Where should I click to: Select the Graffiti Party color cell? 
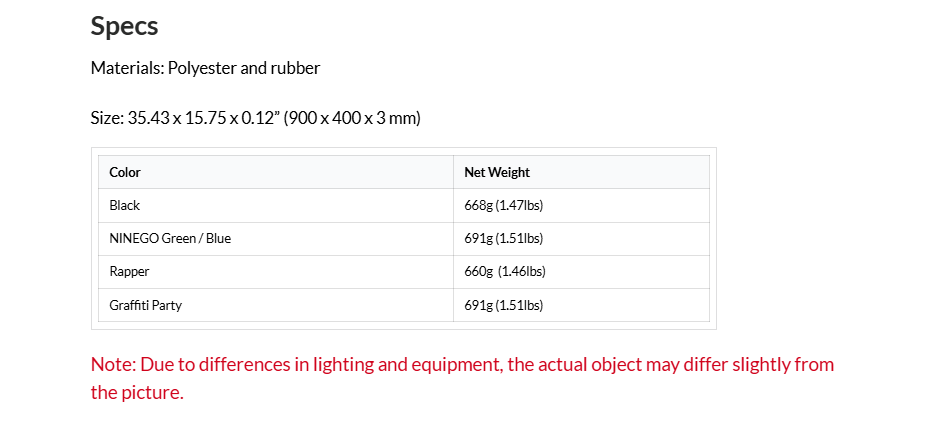[146, 305]
